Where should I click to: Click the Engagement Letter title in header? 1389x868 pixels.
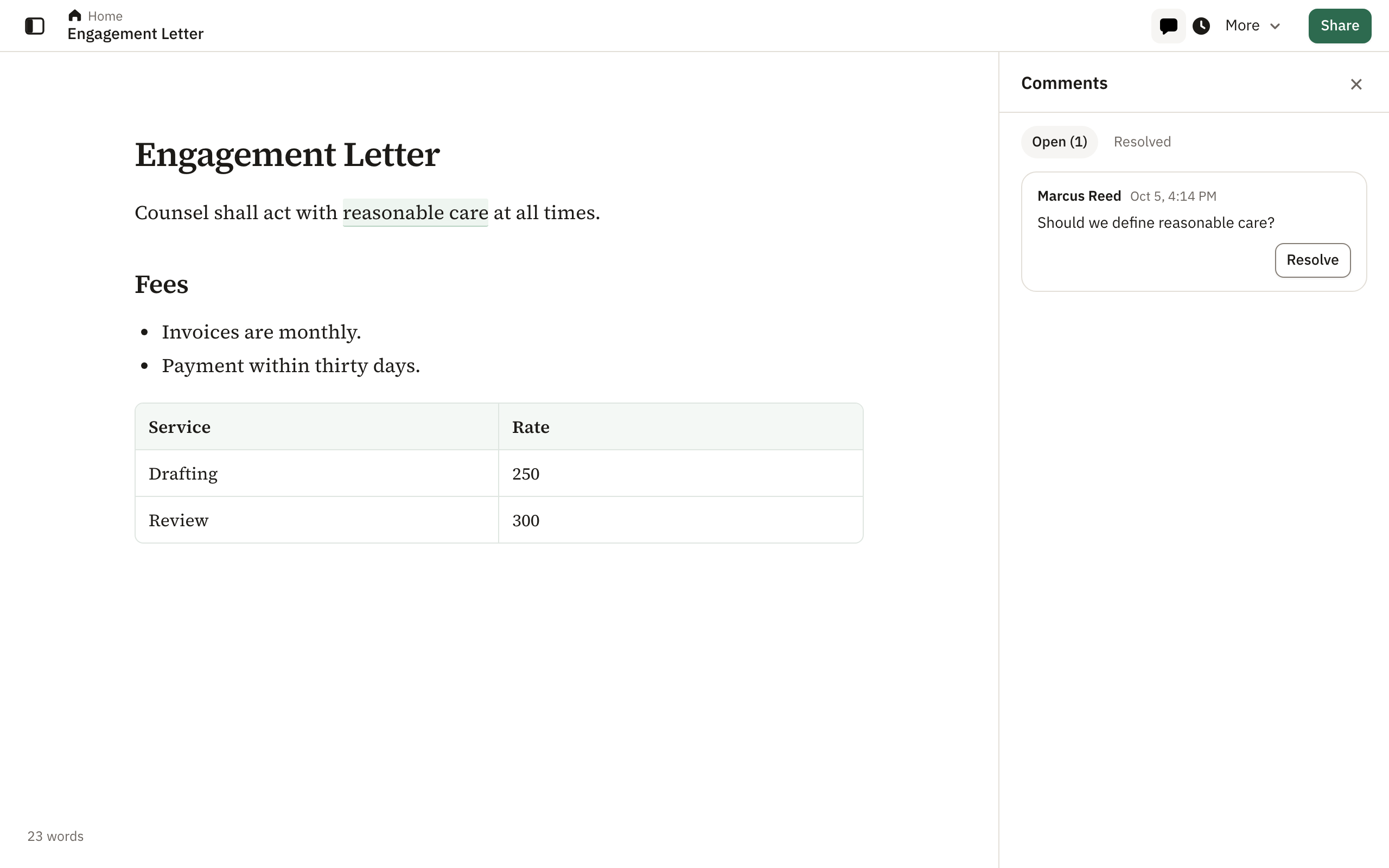tap(136, 34)
